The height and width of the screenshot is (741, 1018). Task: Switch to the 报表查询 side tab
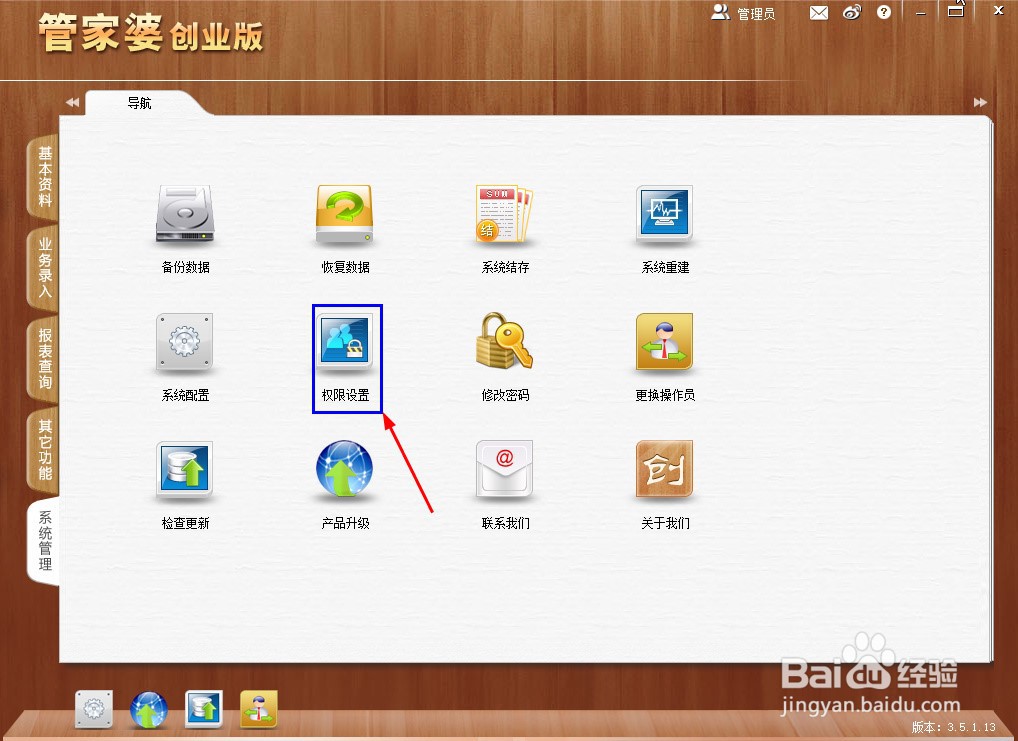pyautogui.click(x=44, y=358)
